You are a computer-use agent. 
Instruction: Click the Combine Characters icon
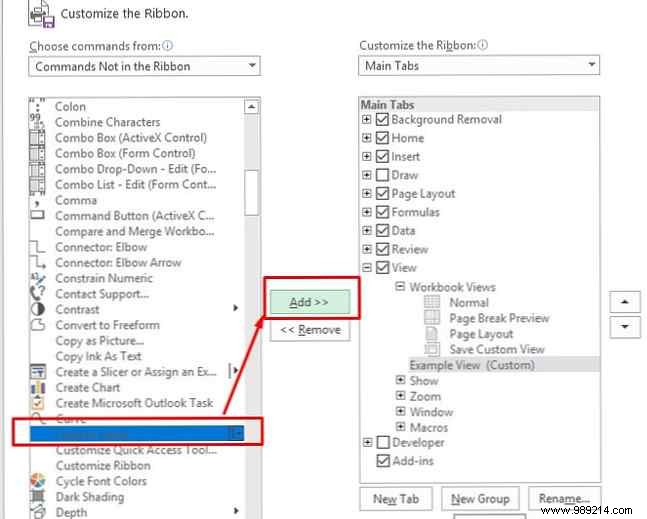click(x=37, y=121)
